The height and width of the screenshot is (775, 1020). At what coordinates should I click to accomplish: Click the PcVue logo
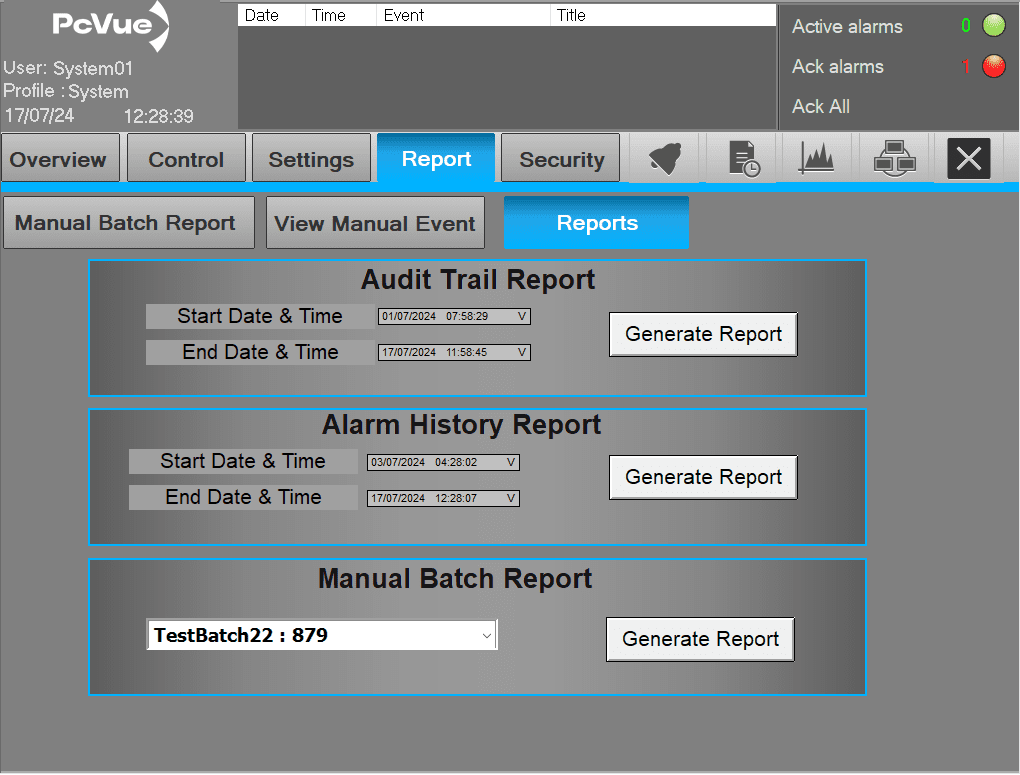[110, 26]
